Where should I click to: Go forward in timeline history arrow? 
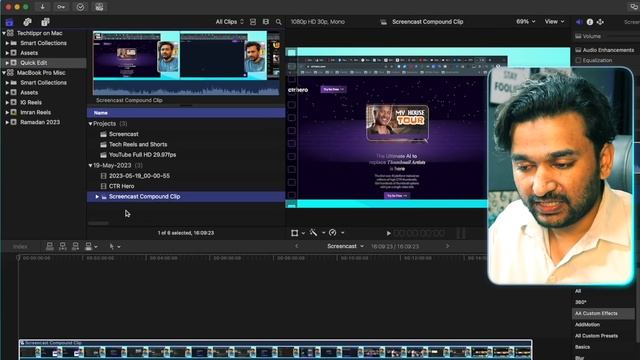pyautogui.click(x=447, y=246)
